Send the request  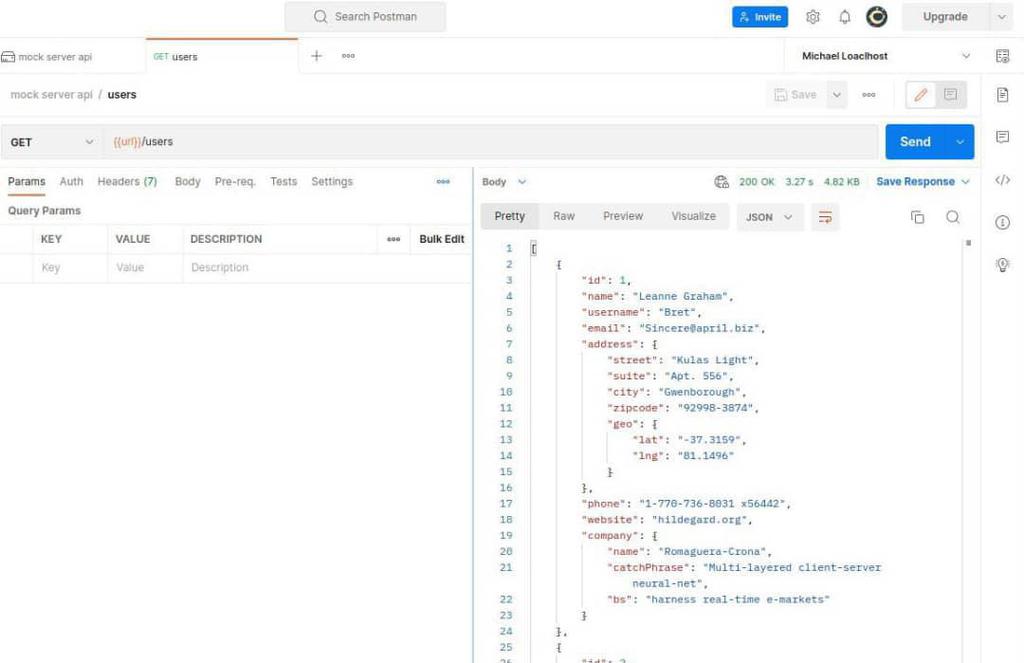tap(915, 142)
